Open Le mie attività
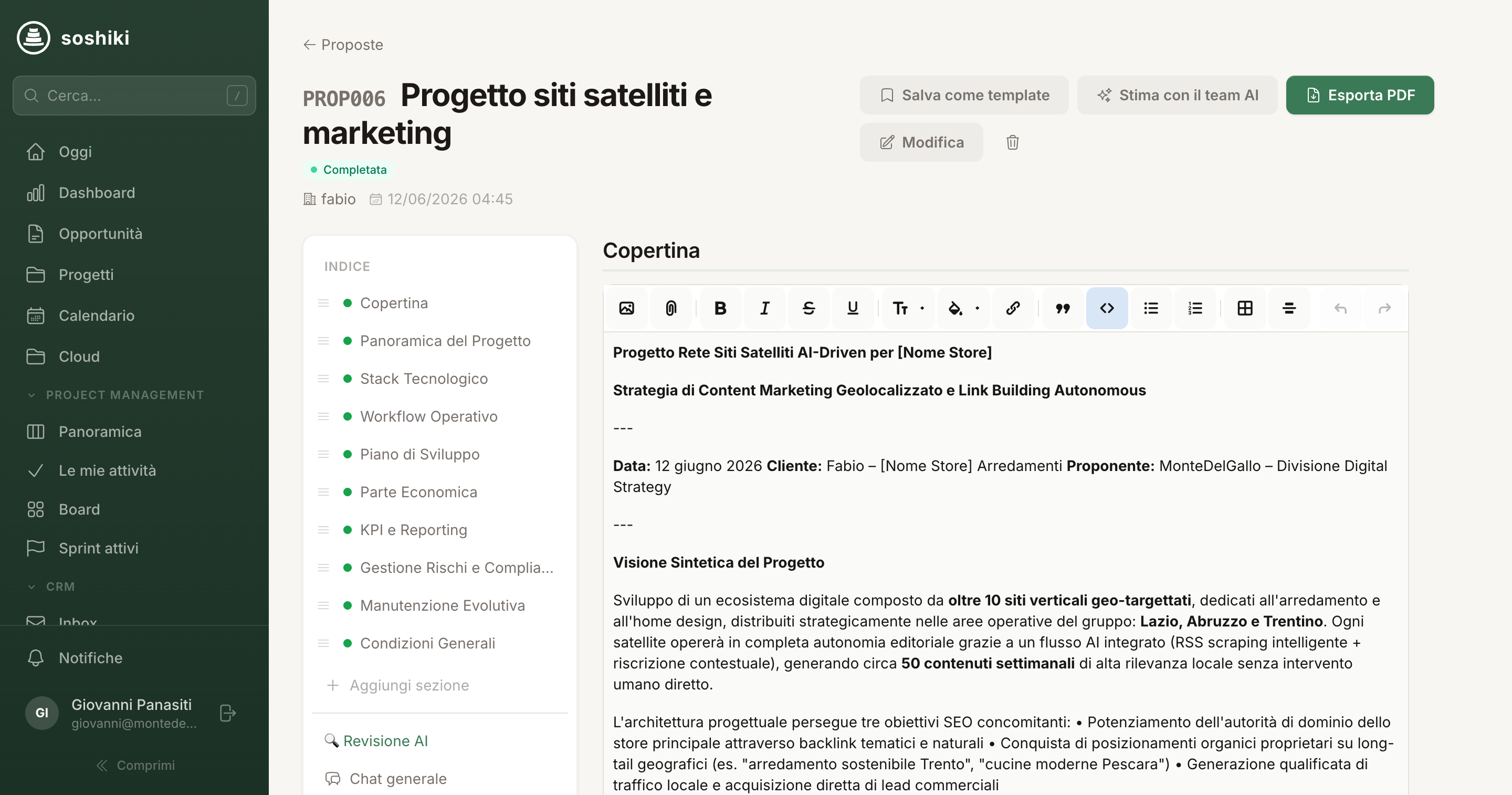 pos(134,470)
